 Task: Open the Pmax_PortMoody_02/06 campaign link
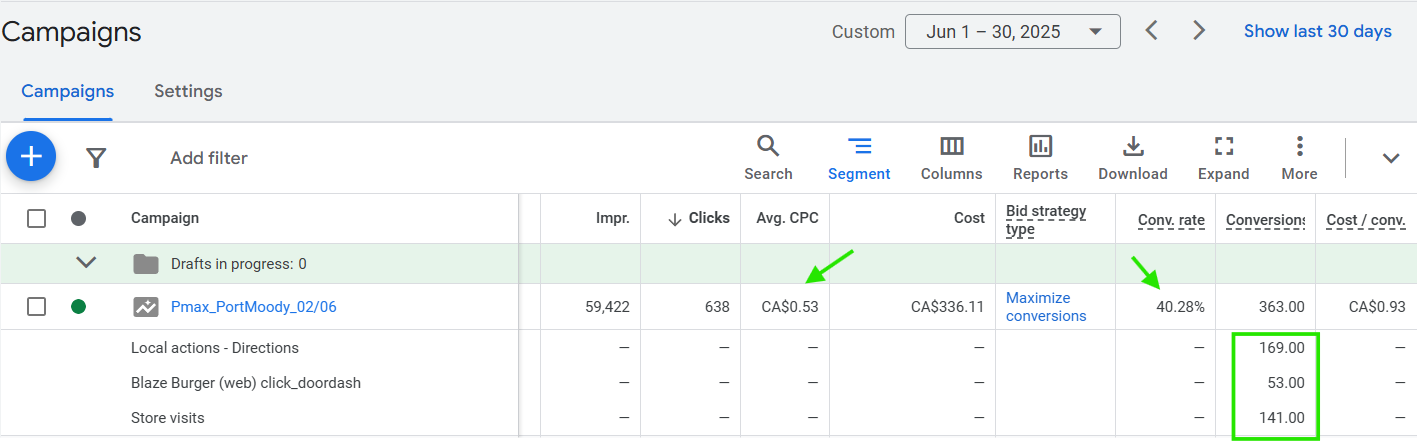point(253,307)
